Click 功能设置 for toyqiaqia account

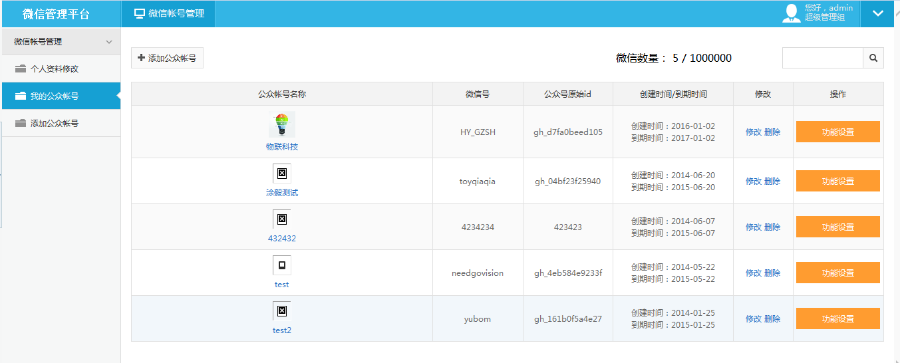click(838, 180)
